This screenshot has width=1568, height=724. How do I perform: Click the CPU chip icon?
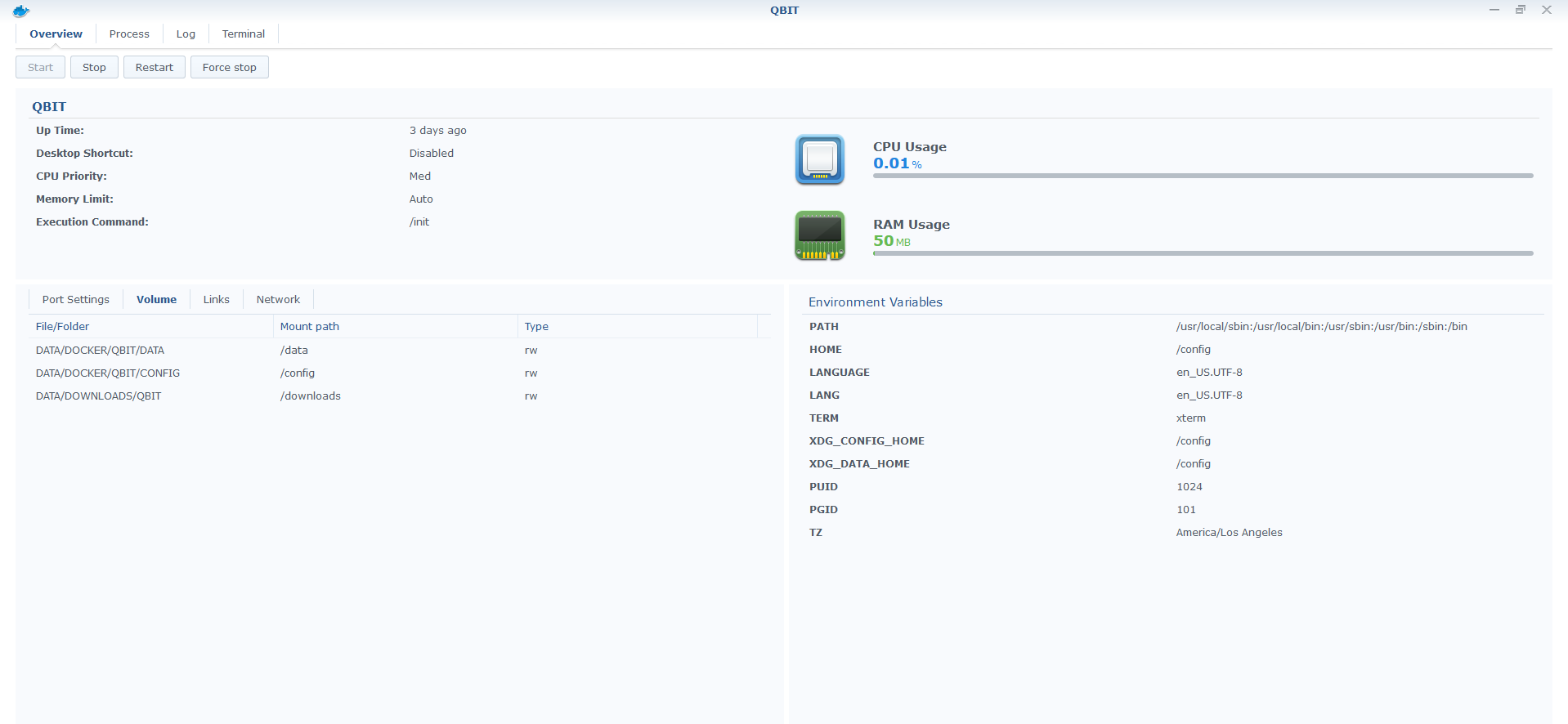point(820,159)
